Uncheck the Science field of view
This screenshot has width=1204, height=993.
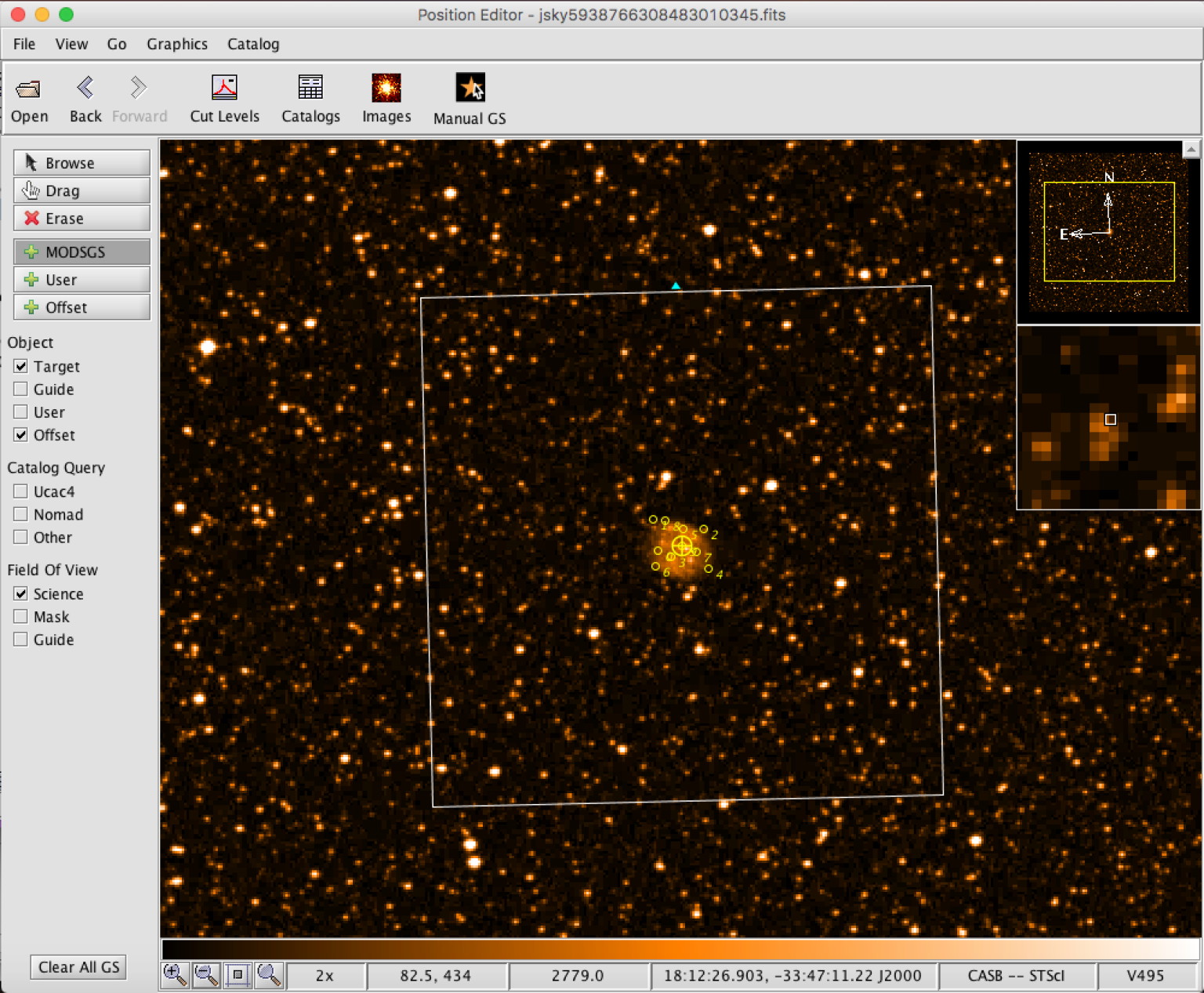coord(21,593)
